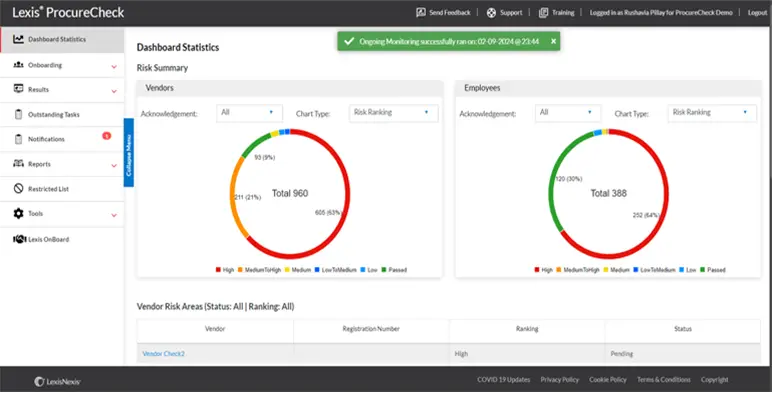
Task: Click the Ranking column header
Action: tap(527, 329)
